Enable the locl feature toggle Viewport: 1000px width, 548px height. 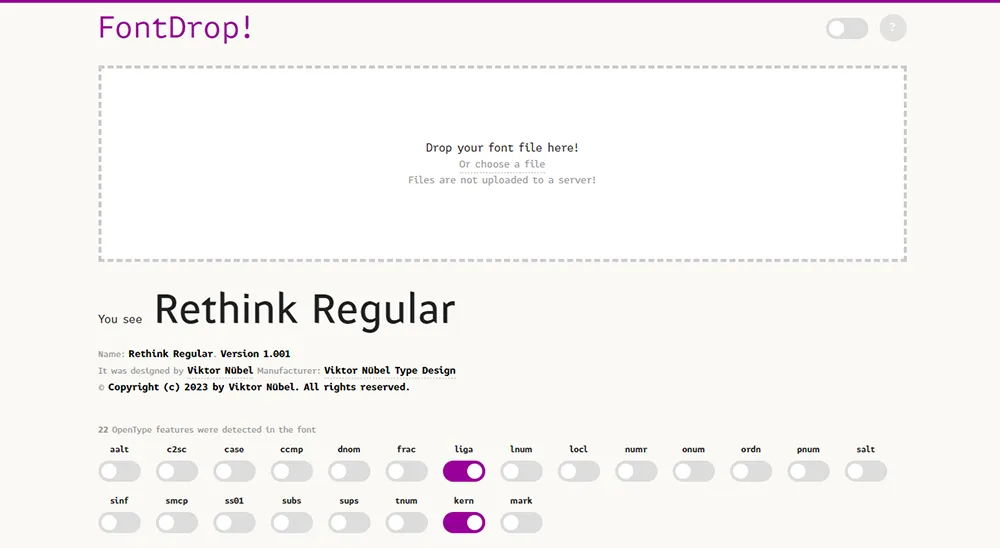579,471
